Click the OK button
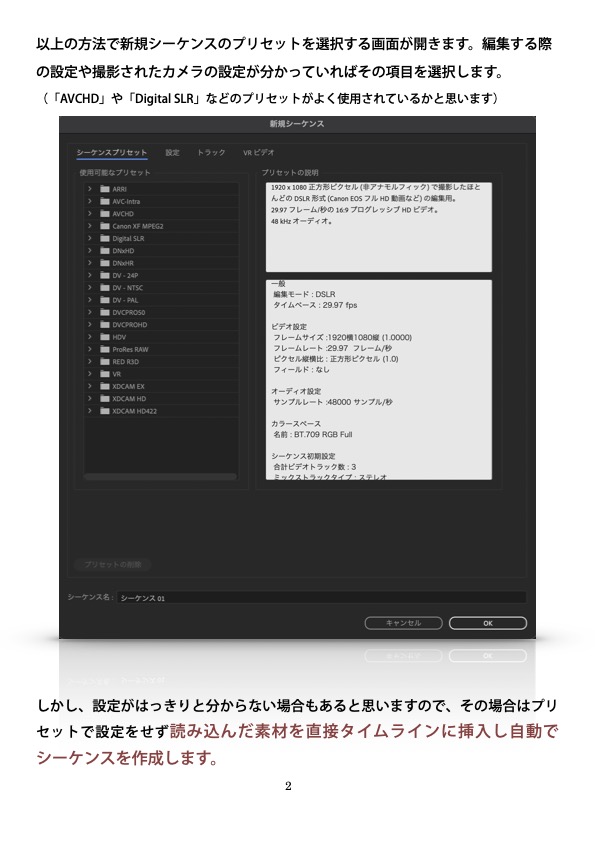595x842 pixels. [x=488, y=623]
